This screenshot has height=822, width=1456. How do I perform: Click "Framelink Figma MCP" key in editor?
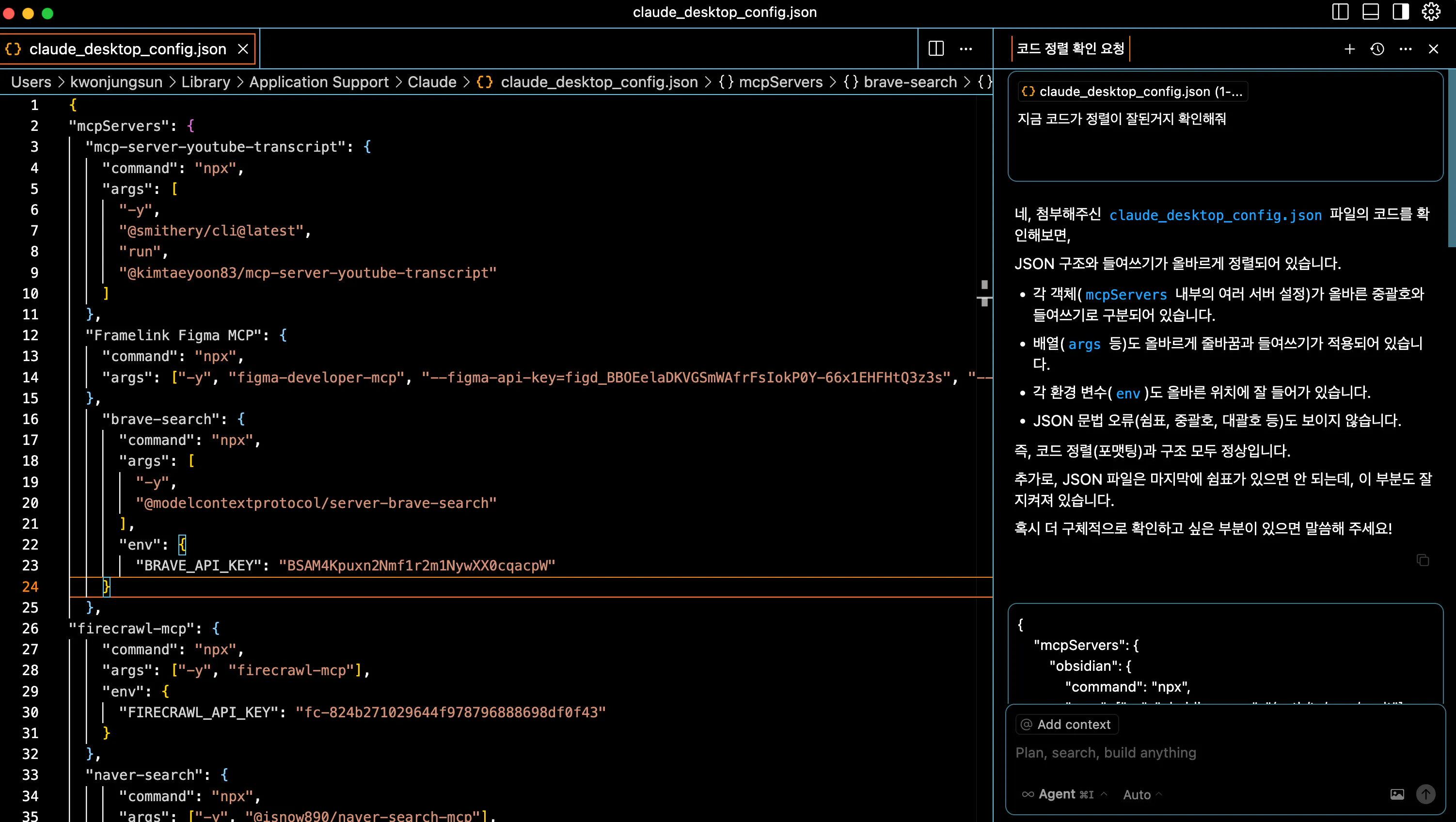(176, 335)
